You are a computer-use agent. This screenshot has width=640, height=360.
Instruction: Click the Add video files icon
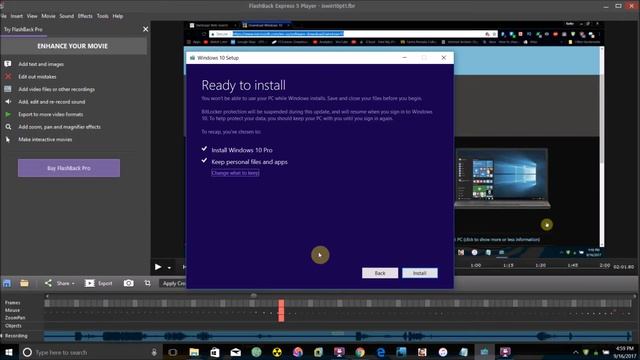click(x=8, y=89)
